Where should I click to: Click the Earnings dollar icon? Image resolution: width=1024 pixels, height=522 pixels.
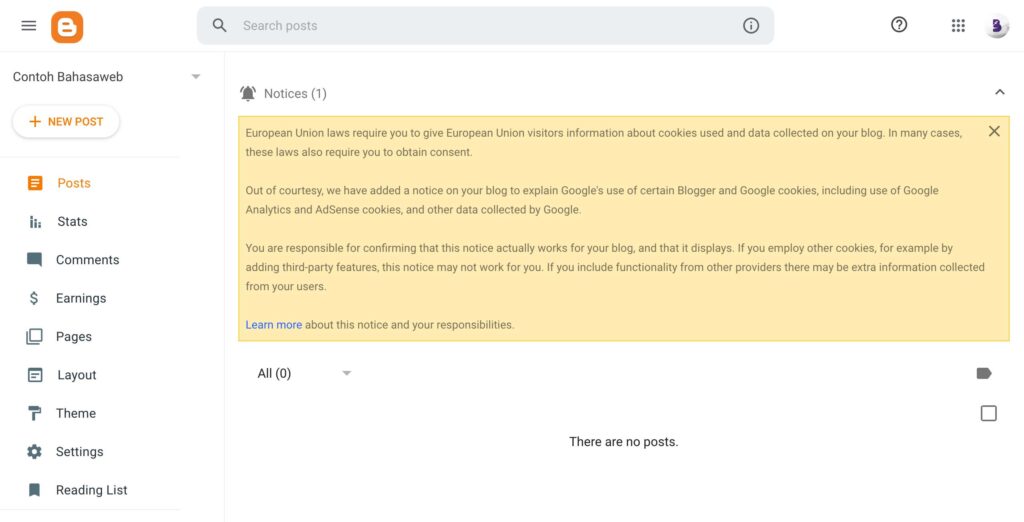[34, 298]
